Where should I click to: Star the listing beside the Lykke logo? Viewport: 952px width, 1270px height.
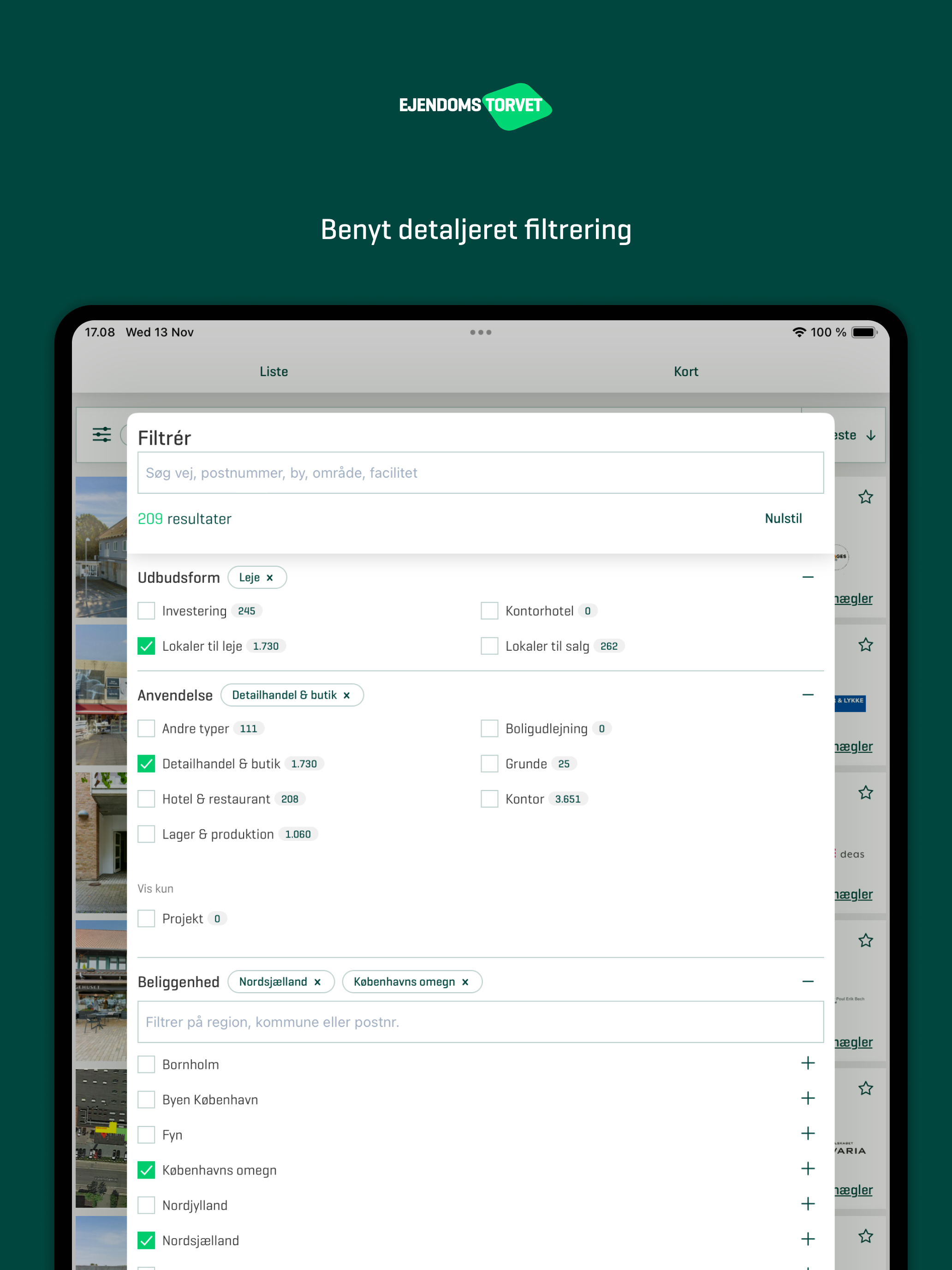(865, 645)
